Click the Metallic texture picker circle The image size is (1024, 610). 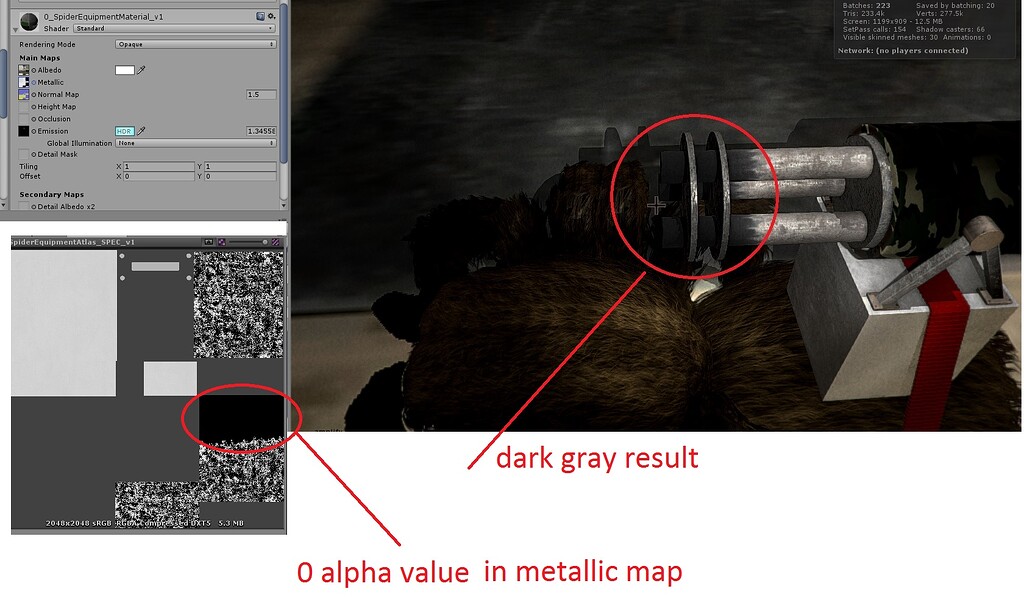[x=33, y=82]
